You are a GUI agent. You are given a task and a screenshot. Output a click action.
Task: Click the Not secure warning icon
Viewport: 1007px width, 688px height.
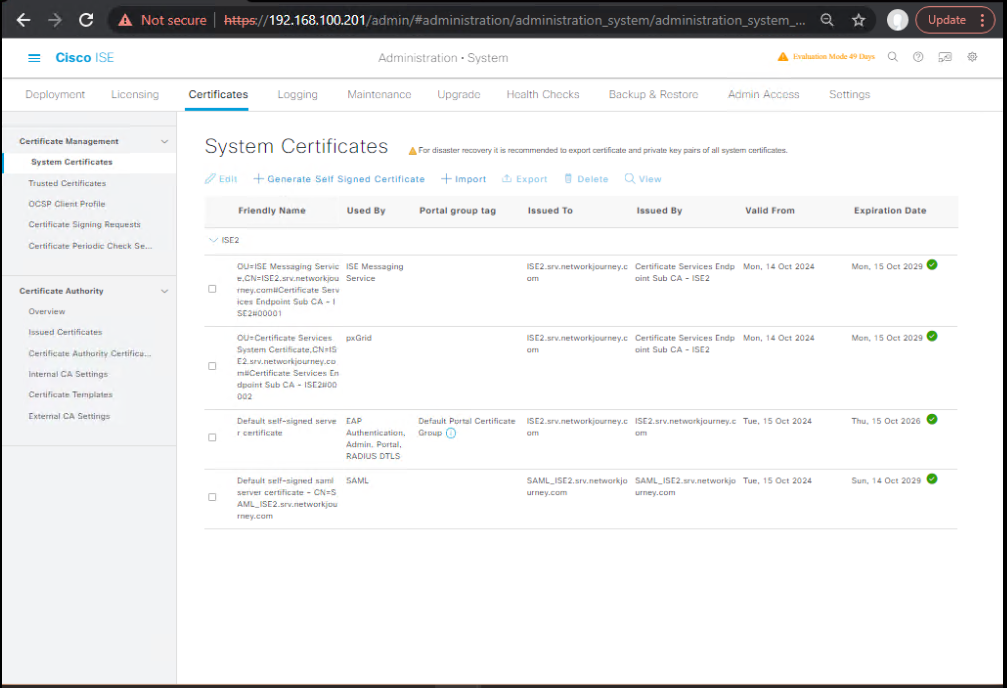[125, 21]
